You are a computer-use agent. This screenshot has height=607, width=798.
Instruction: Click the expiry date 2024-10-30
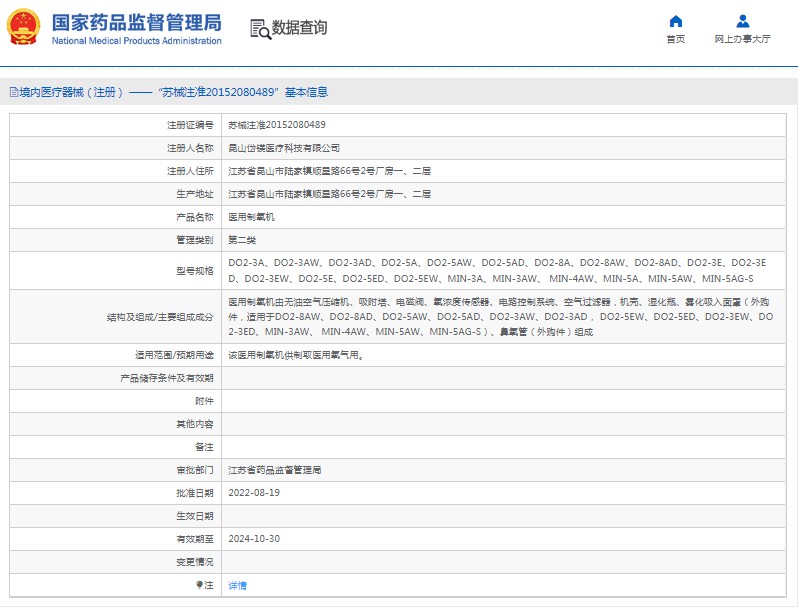click(x=254, y=539)
